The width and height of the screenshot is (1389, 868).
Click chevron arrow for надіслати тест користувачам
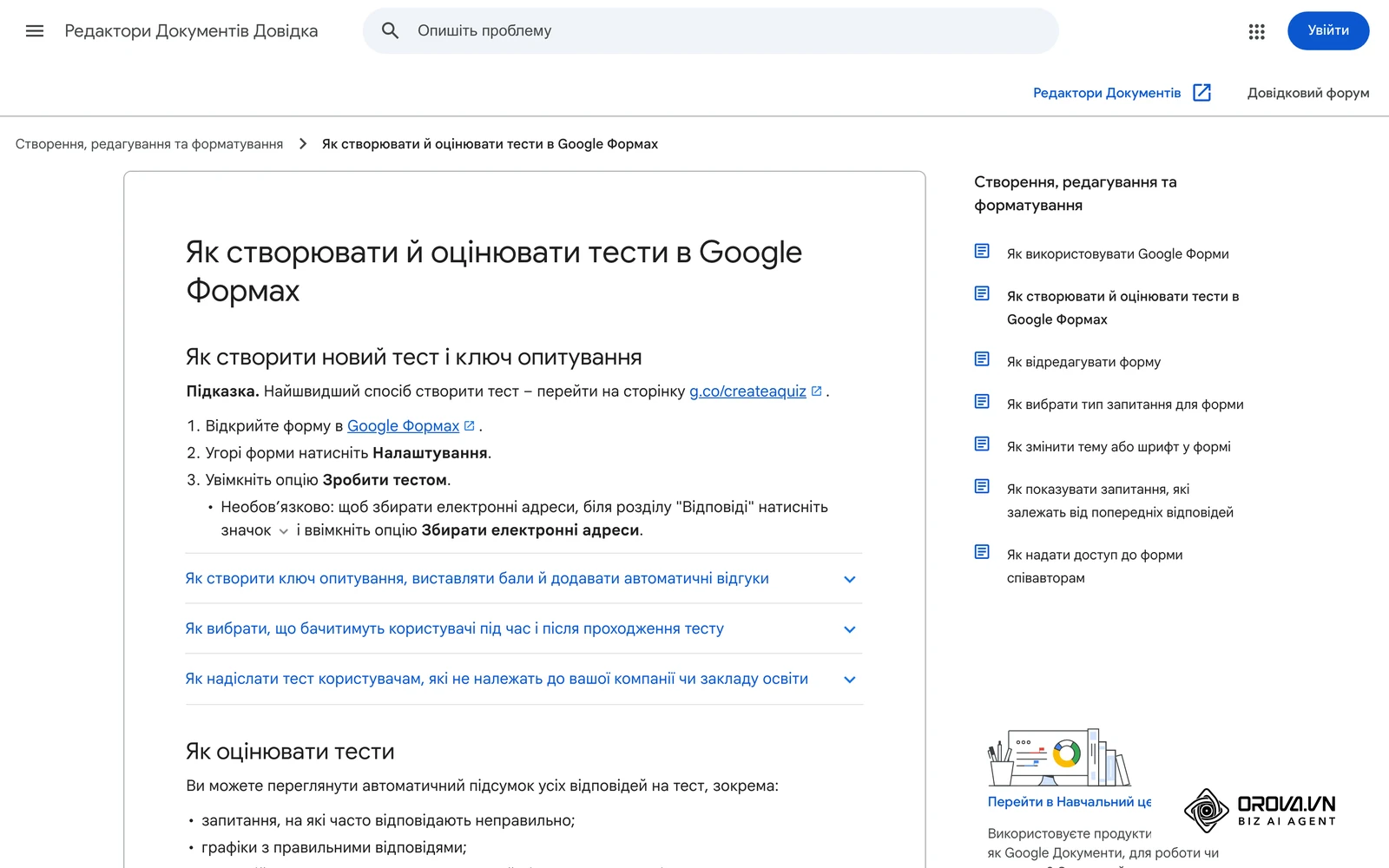pyautogui.click(x=850, y=680)
